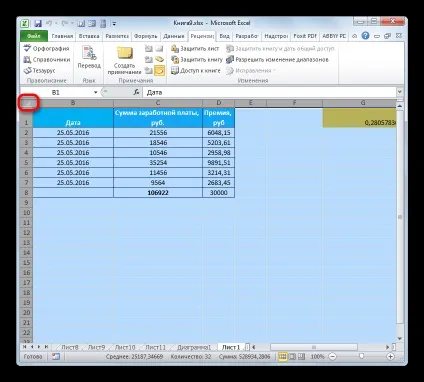This screenshot has height=382, width=424.
Task: Click the insert function fx icon
Action: (136, 92)
